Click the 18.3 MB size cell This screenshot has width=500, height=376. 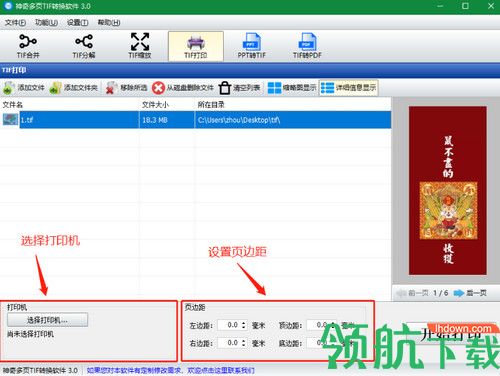pyautogui.click(x=167, y=120)
